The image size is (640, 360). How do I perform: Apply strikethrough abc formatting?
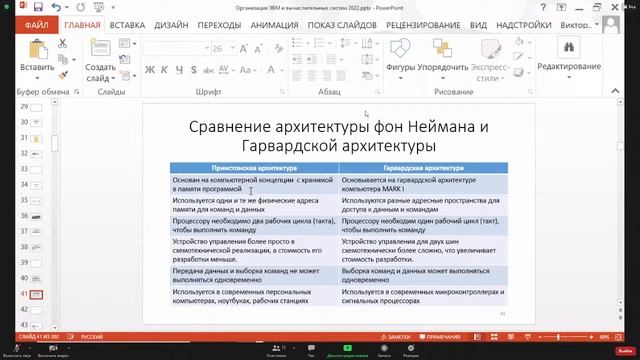coord(209,70)
